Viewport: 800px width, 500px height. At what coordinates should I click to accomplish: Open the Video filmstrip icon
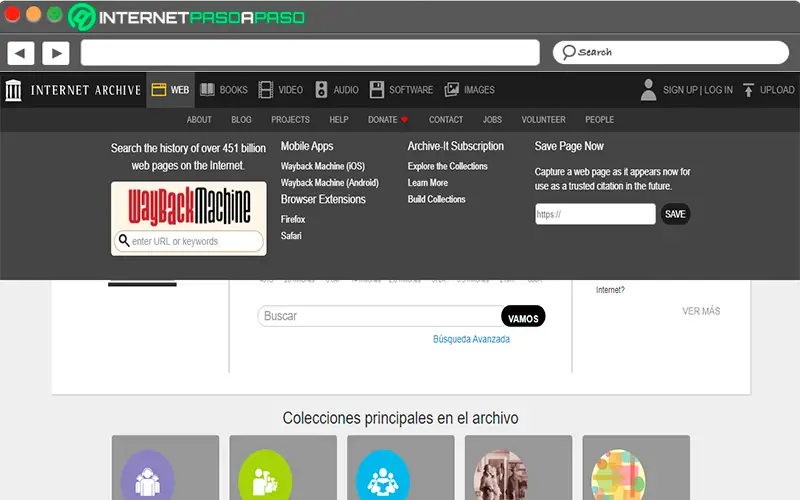pos(265,90)
